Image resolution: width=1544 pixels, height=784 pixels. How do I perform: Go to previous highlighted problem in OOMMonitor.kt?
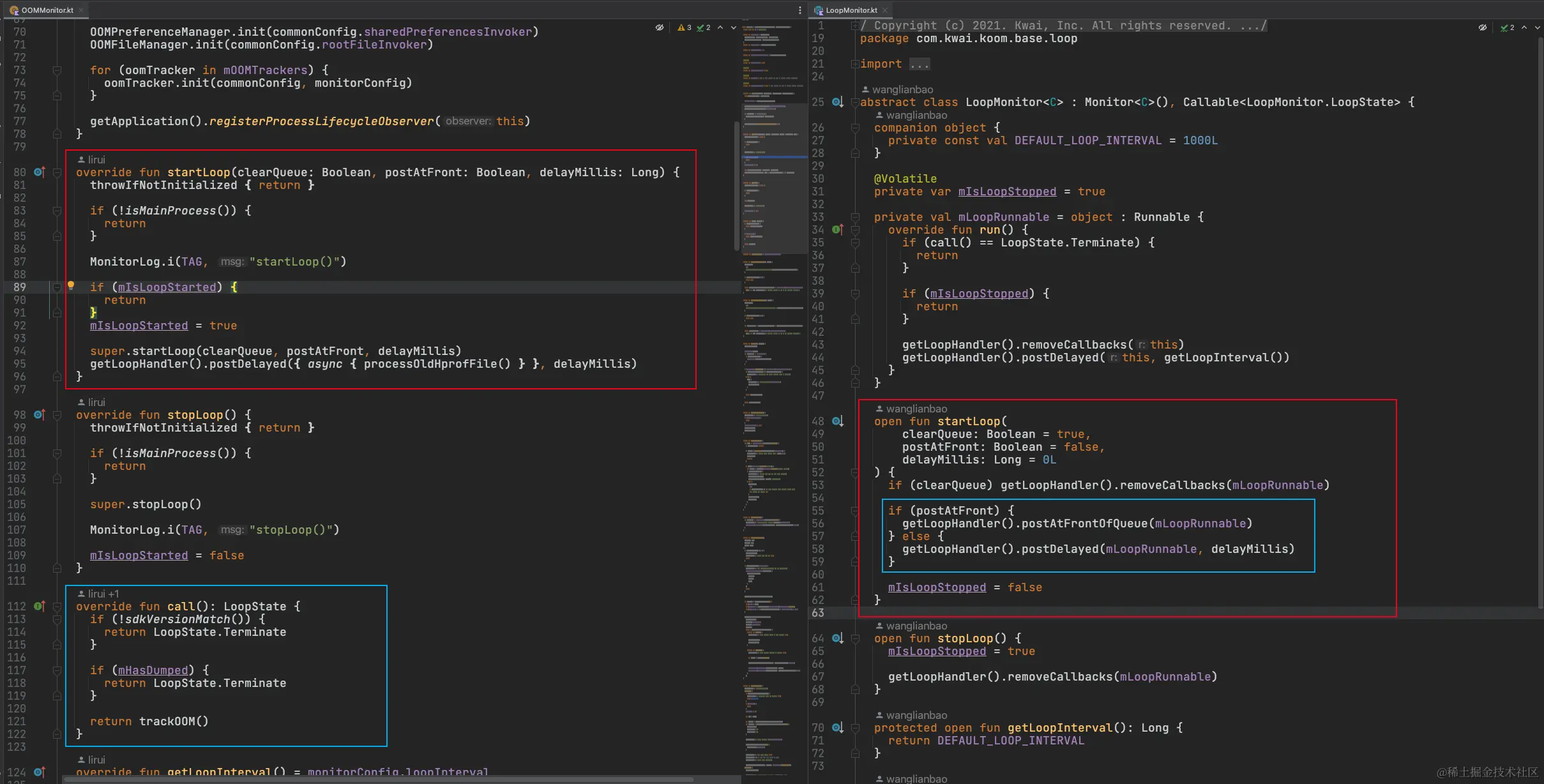(x=720, y=27)
